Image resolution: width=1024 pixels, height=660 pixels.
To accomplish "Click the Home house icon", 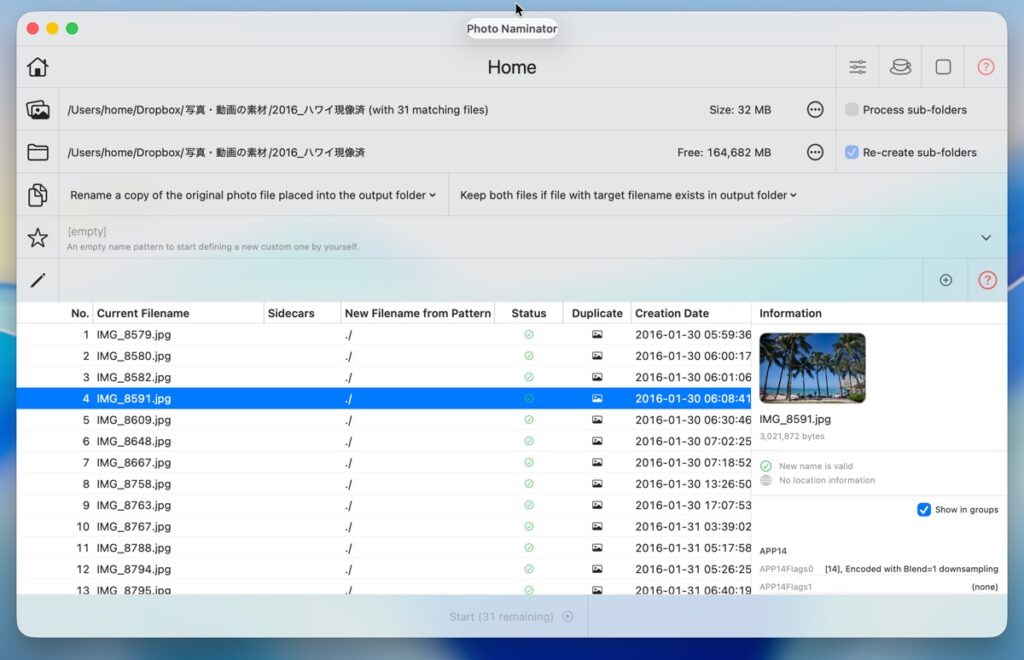I will pos(38,67).
